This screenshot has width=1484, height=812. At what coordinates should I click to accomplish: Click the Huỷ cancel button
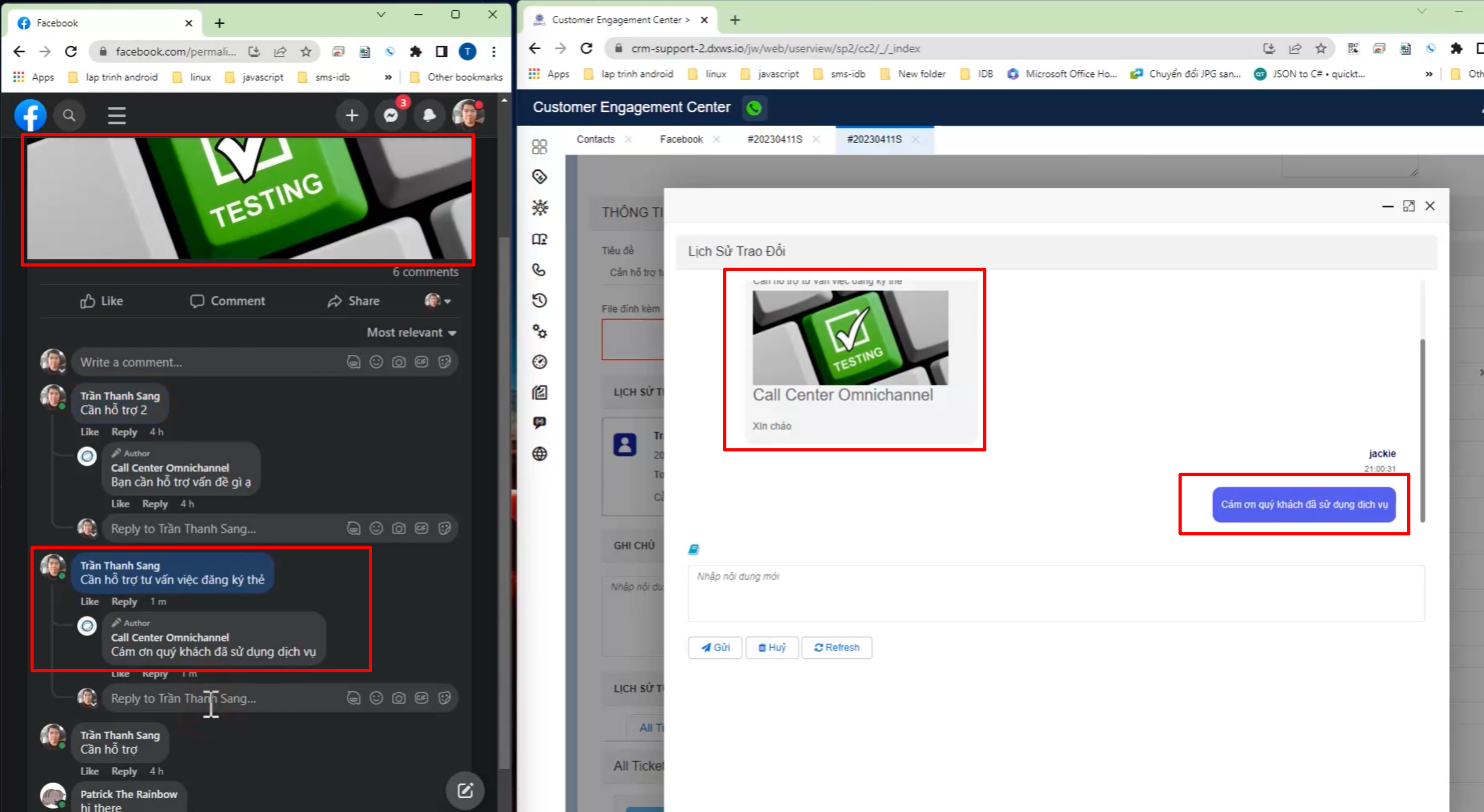[x=772, y=647]
